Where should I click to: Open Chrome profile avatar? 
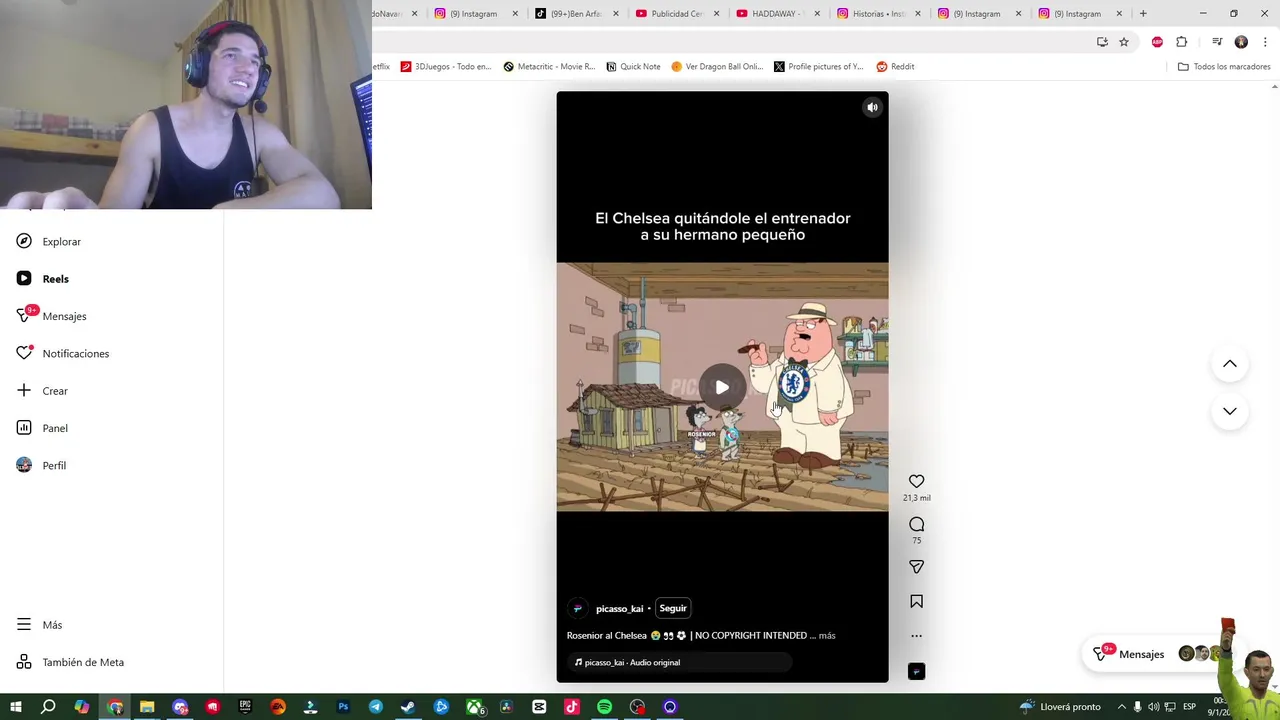pyautogui.click(x=1241, y=42)
